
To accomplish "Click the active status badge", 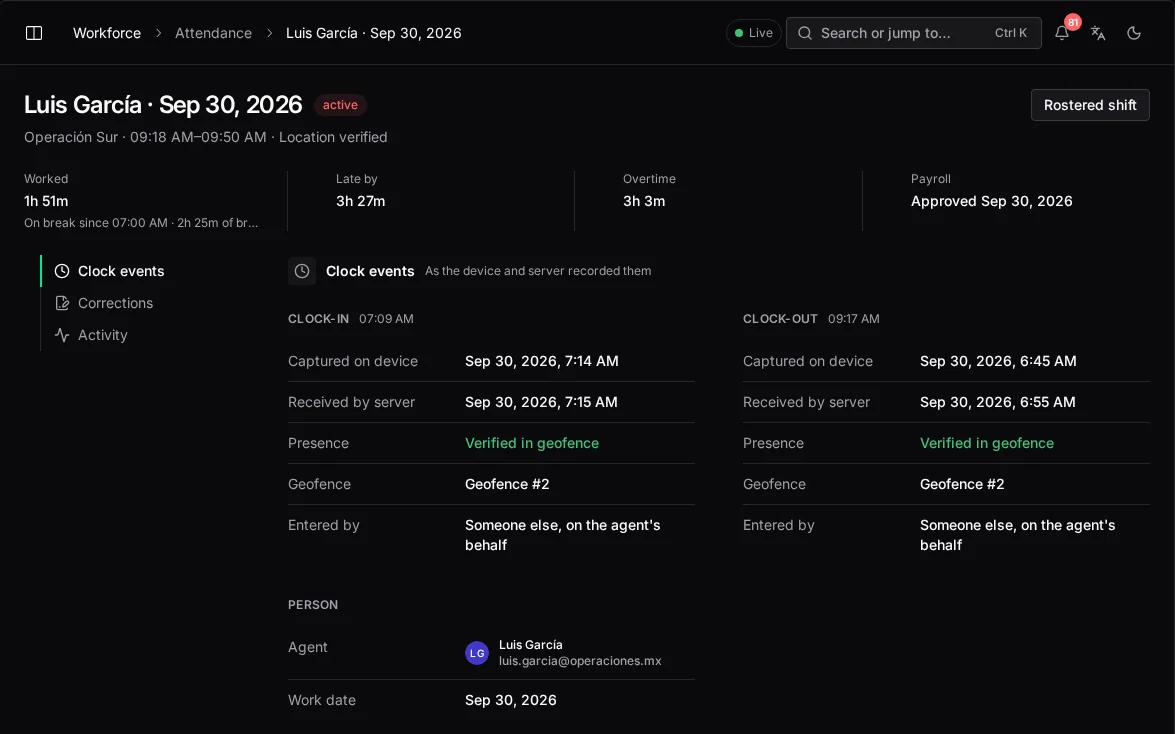I will click(x=340, y=105).
